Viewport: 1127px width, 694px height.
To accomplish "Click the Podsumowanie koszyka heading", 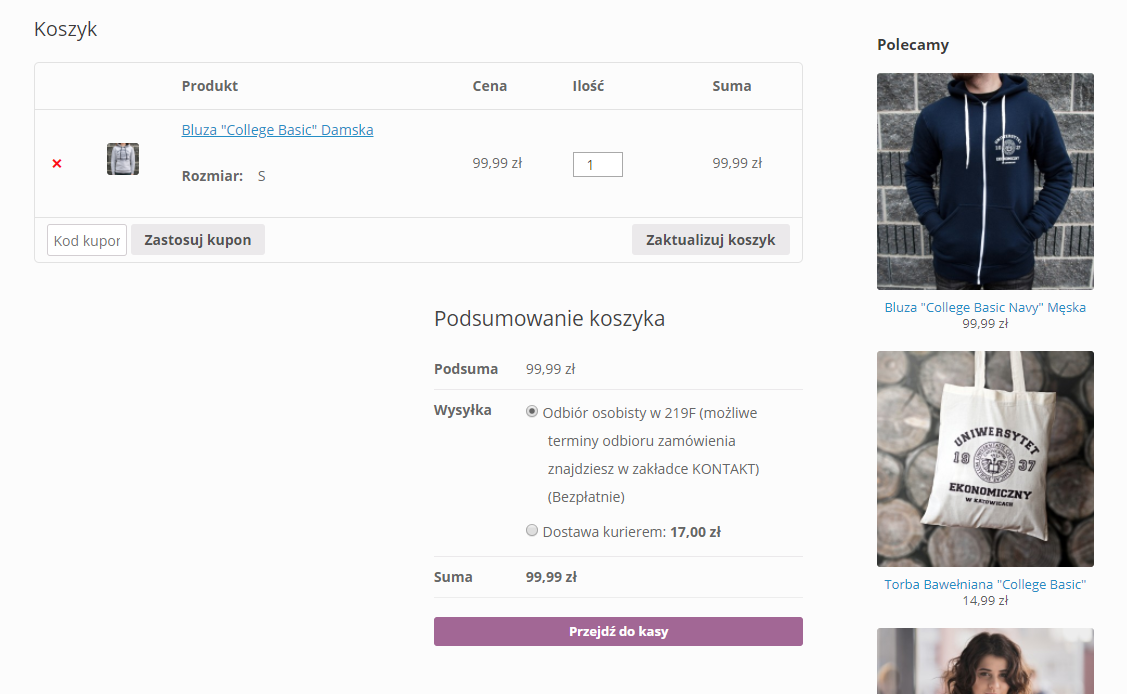I will (x=549, y=318).
